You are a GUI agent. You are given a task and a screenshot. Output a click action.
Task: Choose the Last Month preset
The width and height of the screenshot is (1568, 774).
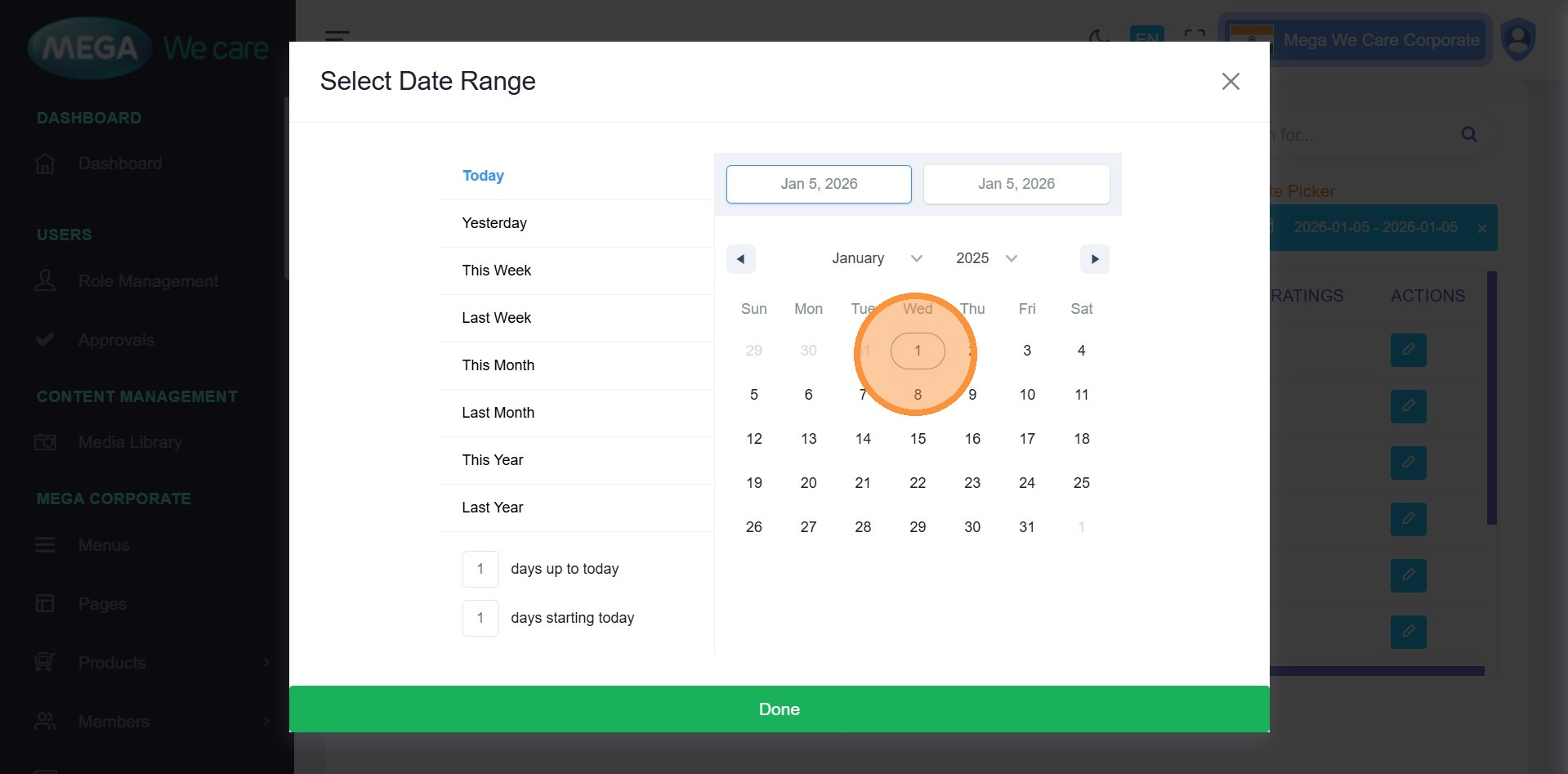pos(498,413)
